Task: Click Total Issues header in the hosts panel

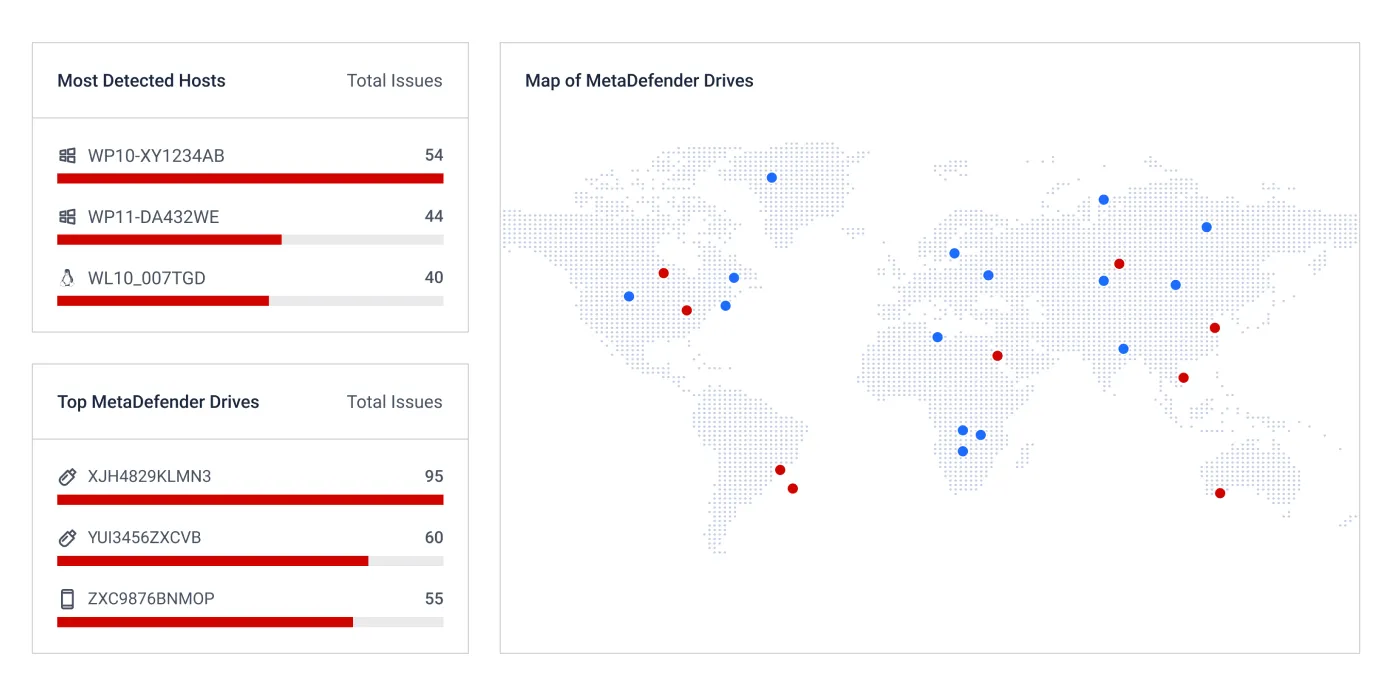Action: pos(394,81)
